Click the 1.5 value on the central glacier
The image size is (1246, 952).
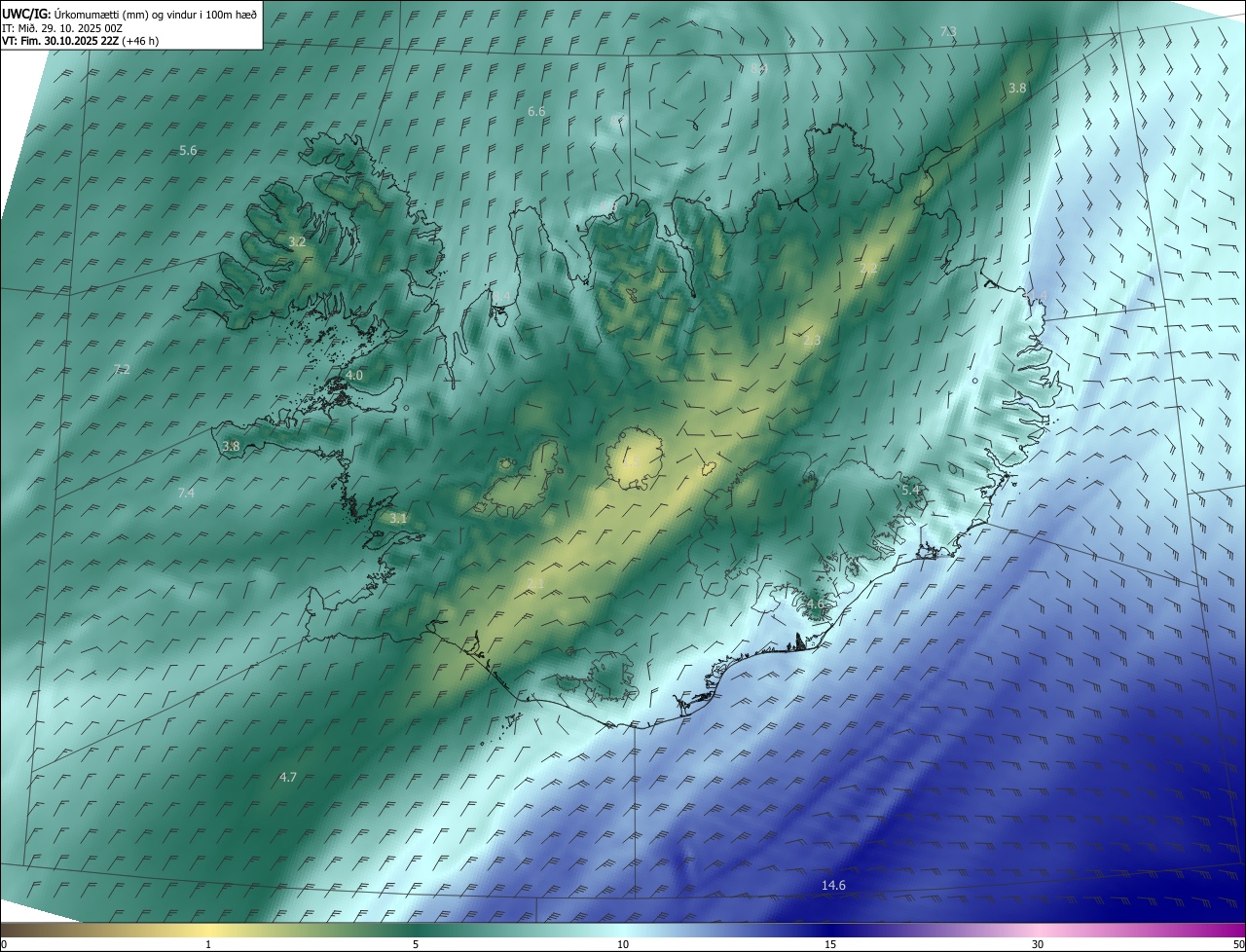[633, 459]
